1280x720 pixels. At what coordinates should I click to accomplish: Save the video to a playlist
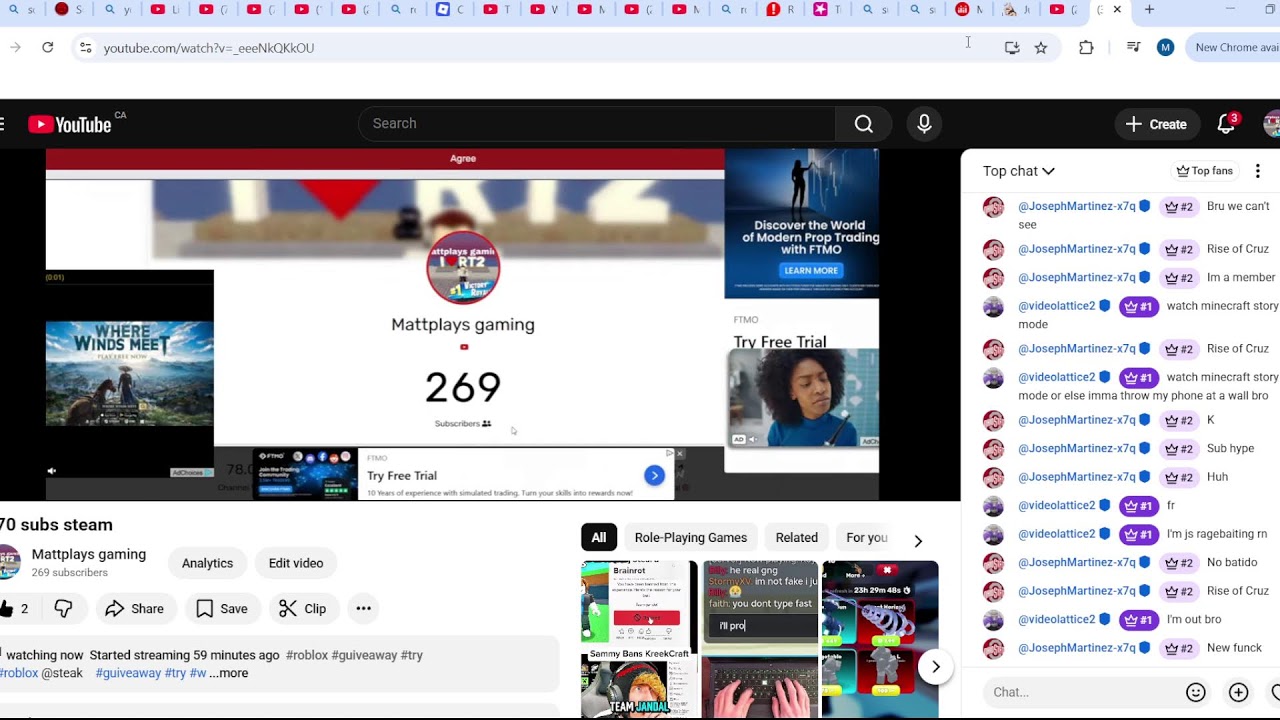222,608
